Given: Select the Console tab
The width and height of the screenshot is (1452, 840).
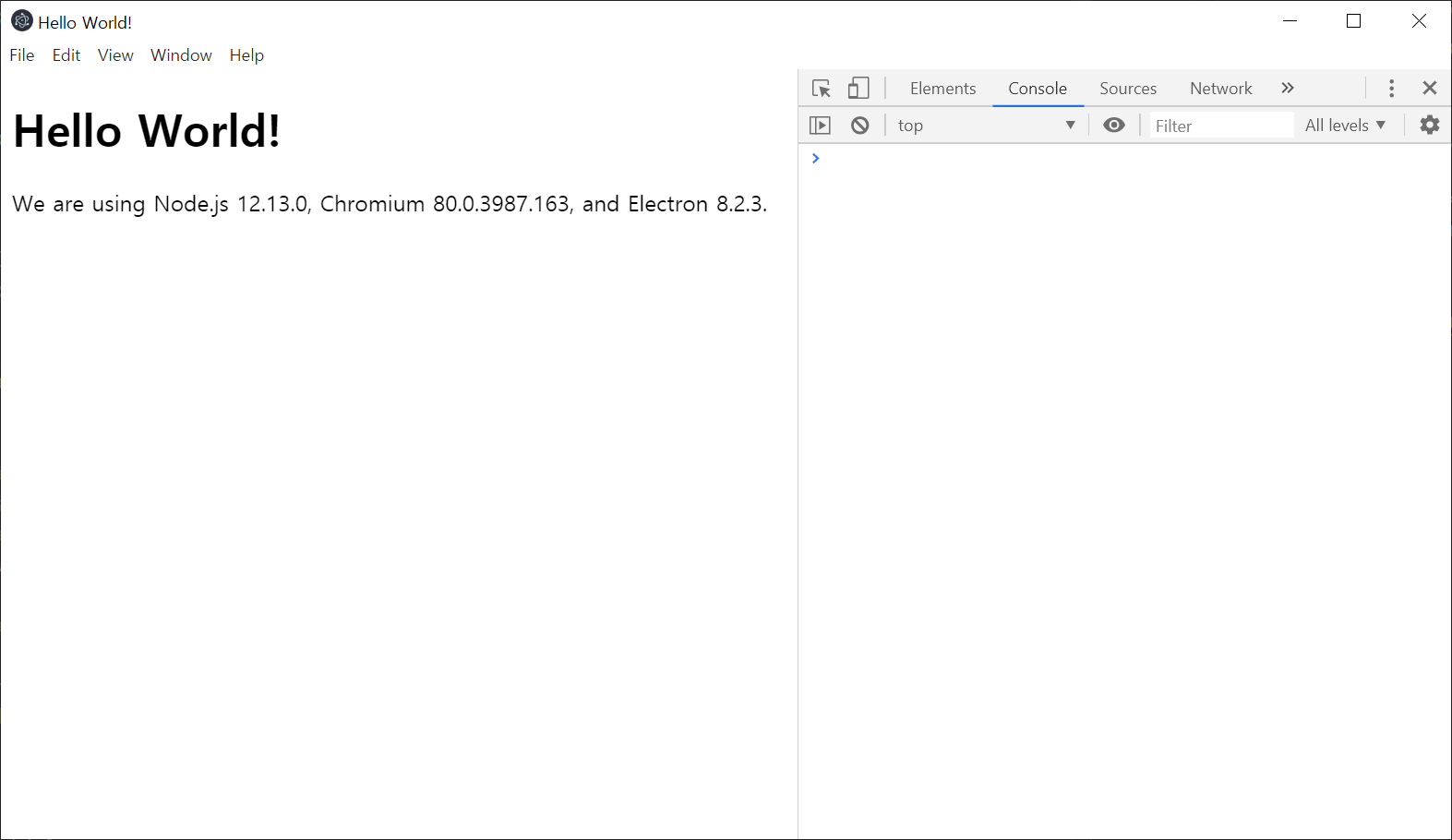Looking at the screenshot, I should (1038, 89).
